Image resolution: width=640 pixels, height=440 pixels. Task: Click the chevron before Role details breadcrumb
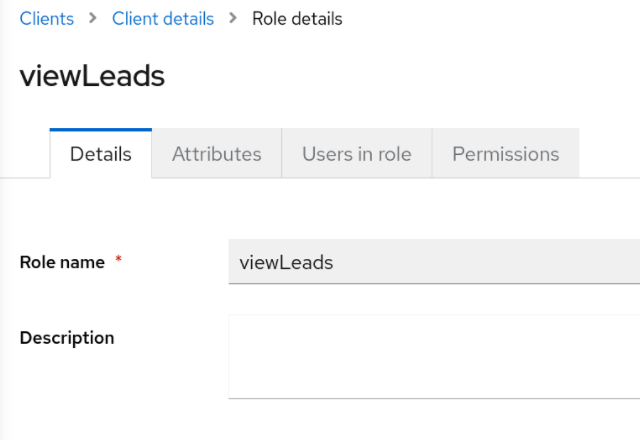tap(233, 19)
